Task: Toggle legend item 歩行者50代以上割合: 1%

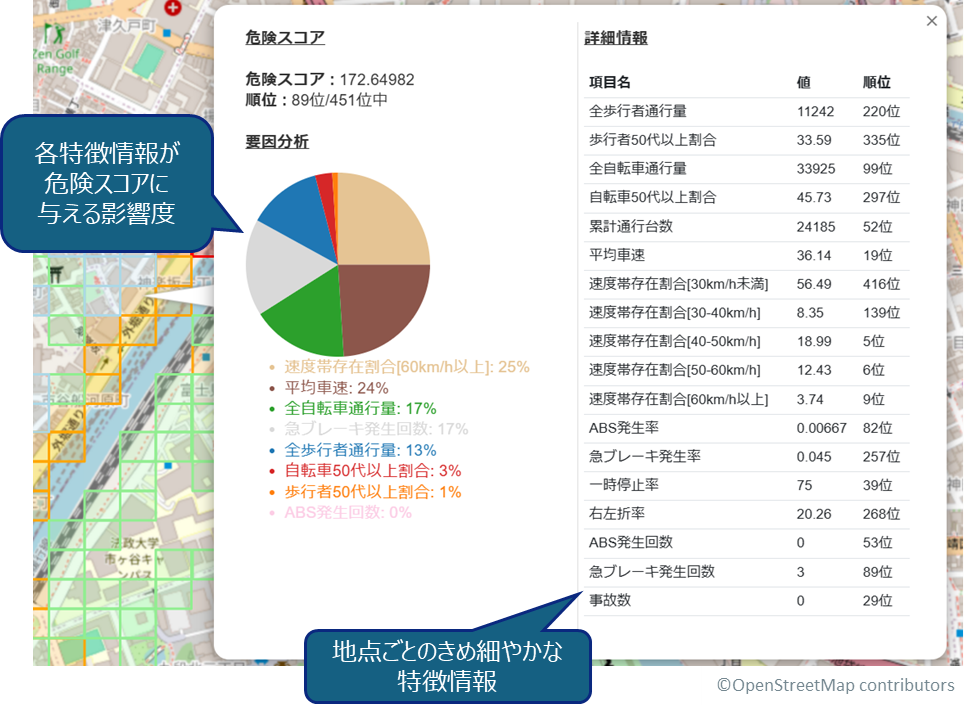Action: [373, 492]
